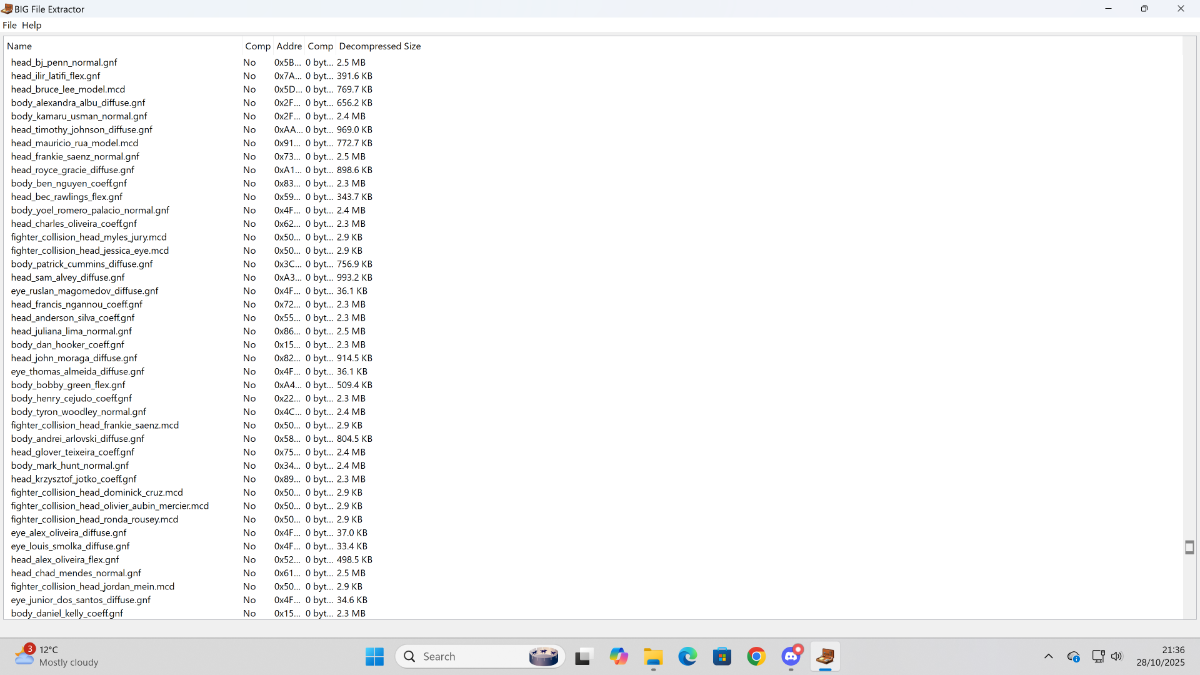The width and height of the screenshot is (1200, 675).
Task: Click the vertical scrollbar thumb
Action: (x=1189, y=547)
